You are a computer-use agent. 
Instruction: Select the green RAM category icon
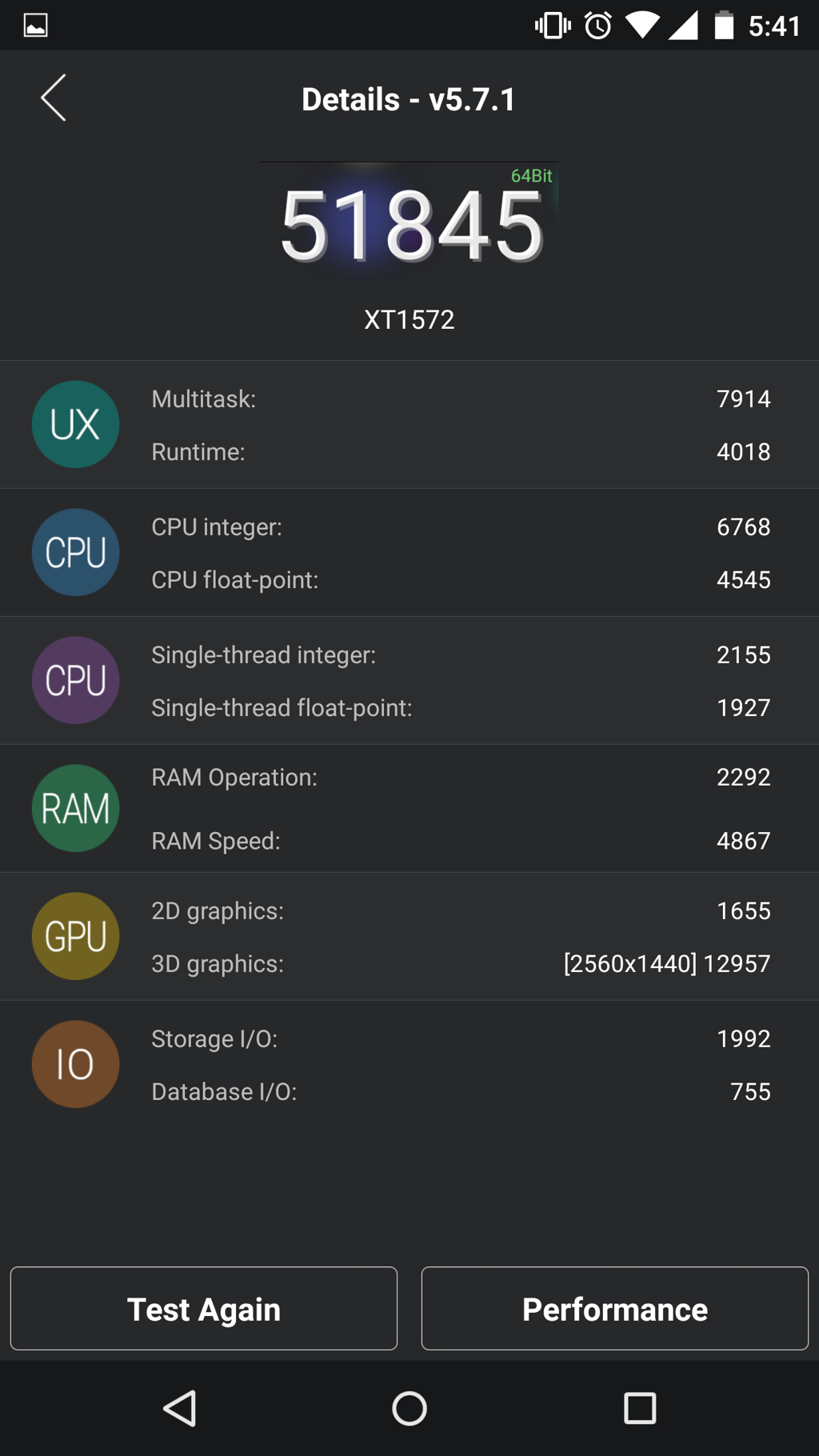76,808
